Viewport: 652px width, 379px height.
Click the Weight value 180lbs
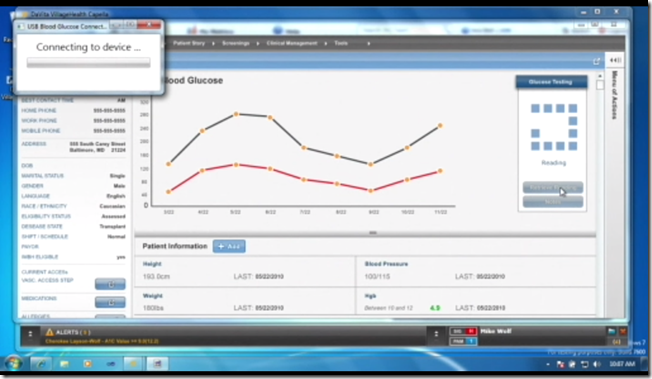click(x=154, y=308)
